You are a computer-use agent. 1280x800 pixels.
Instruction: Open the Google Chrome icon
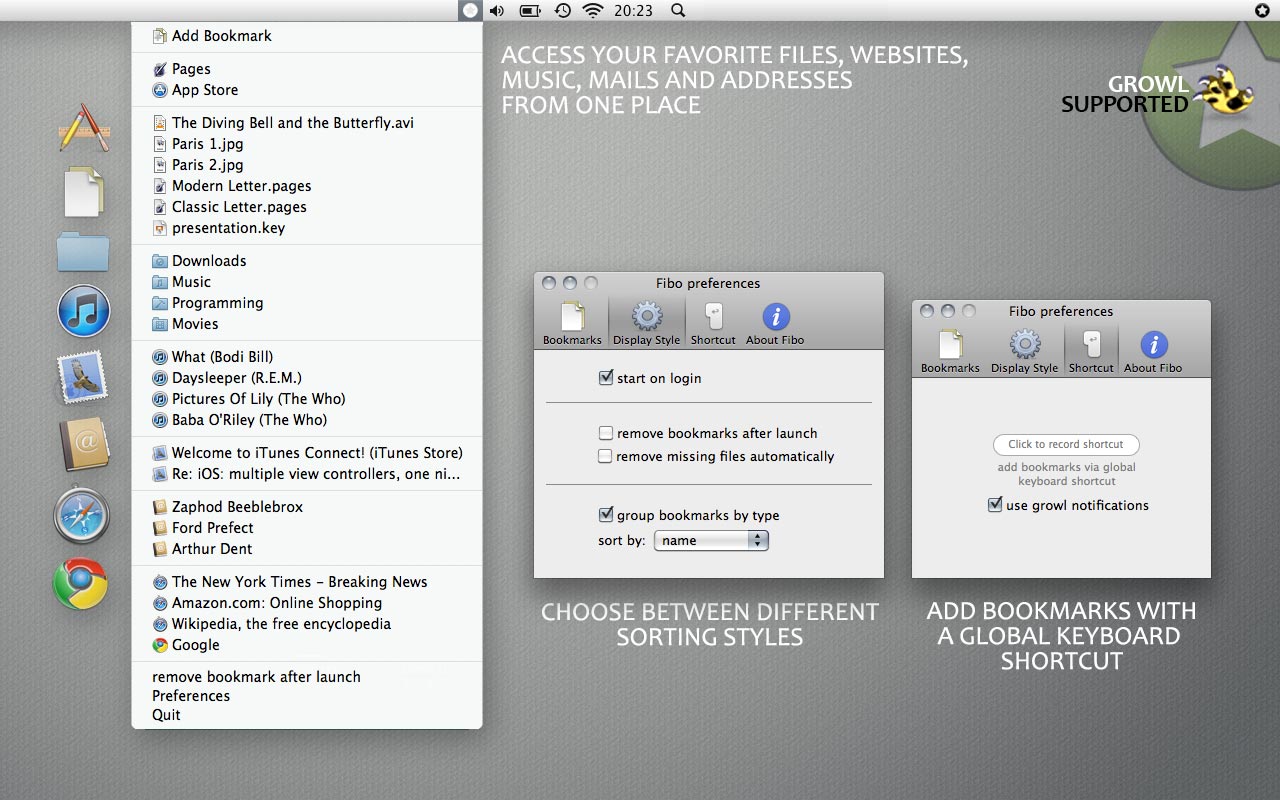tap(81, 584)
